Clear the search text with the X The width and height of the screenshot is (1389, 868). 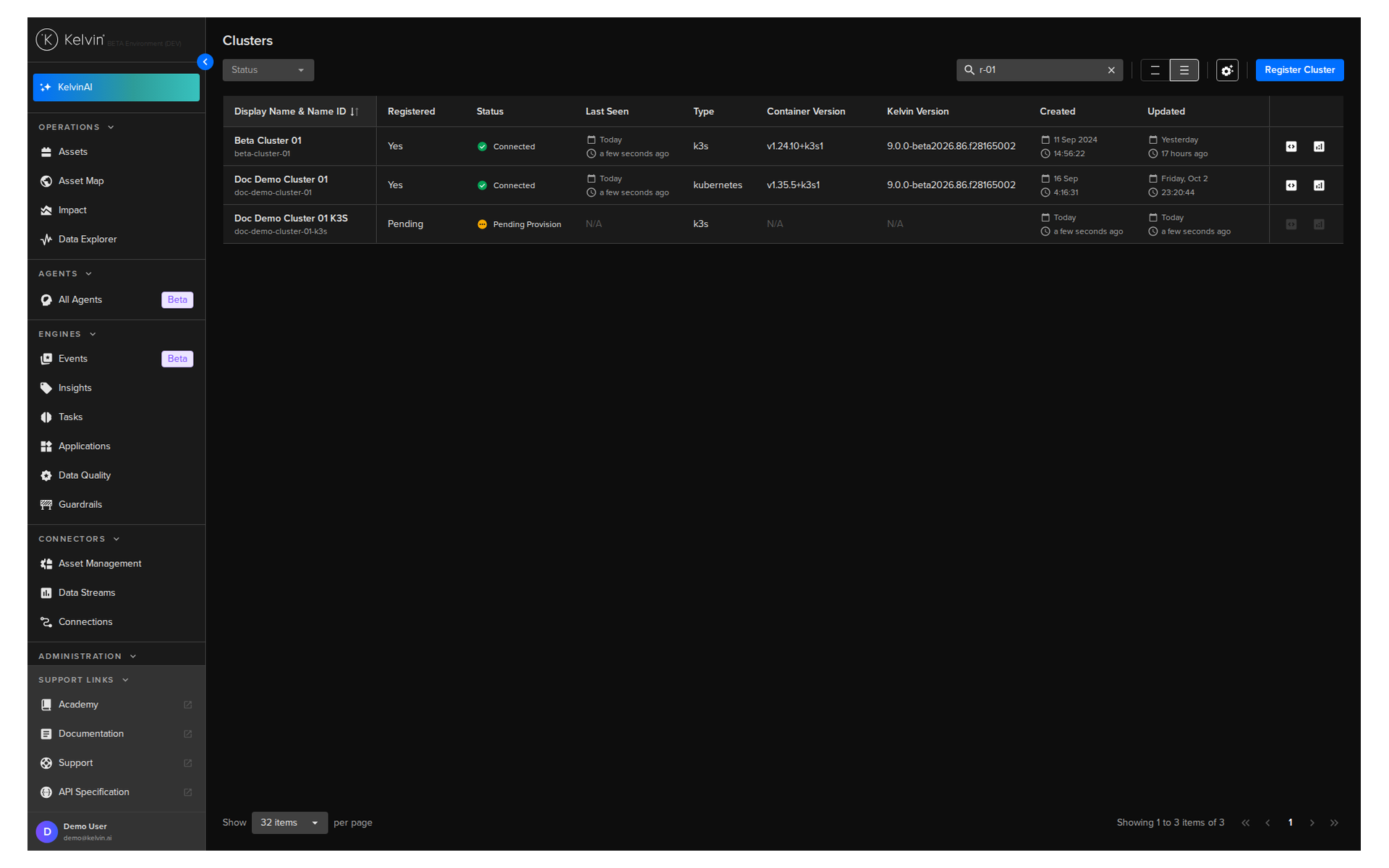[1111, 70]
